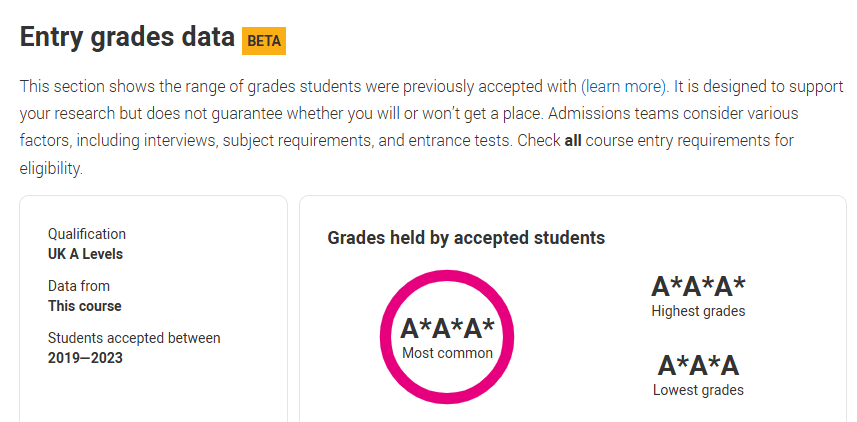
Task: Click the 'Qualification' label
Action: pos(87,234)
